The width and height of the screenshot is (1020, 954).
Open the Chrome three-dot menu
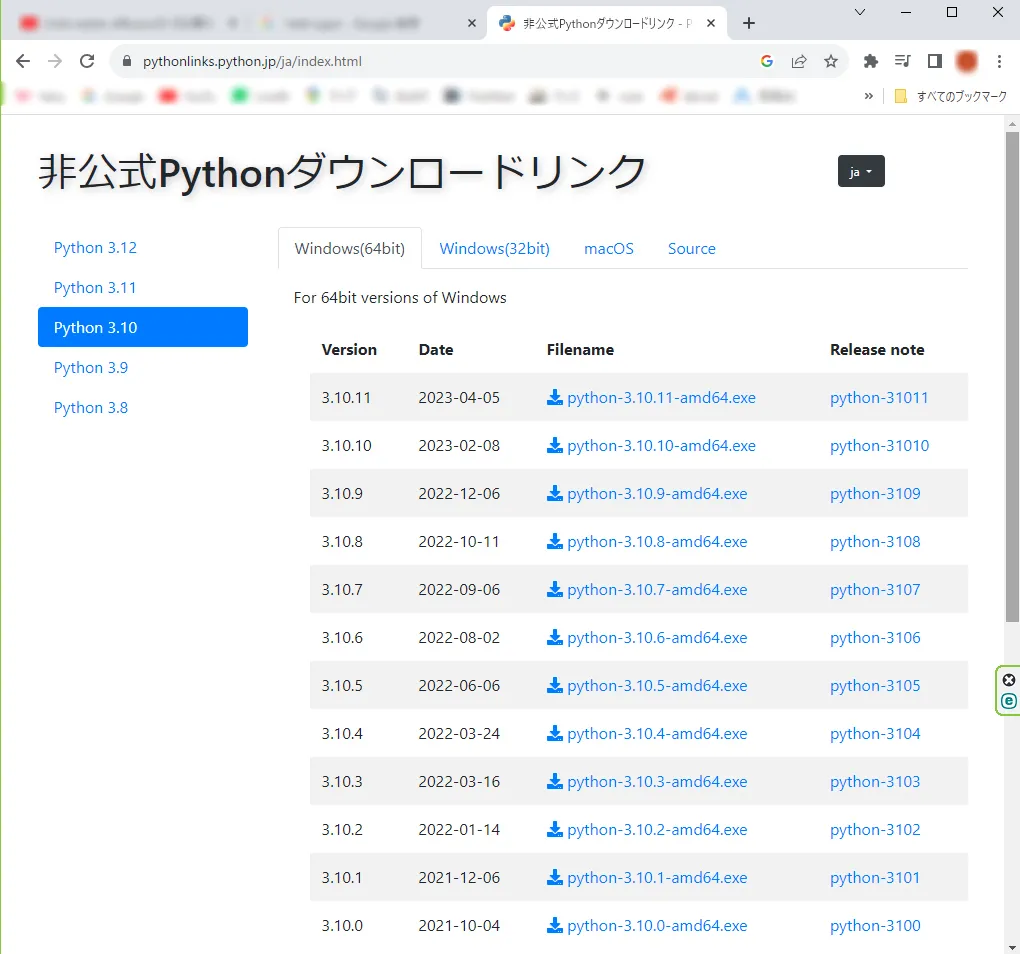coord(999,61)
